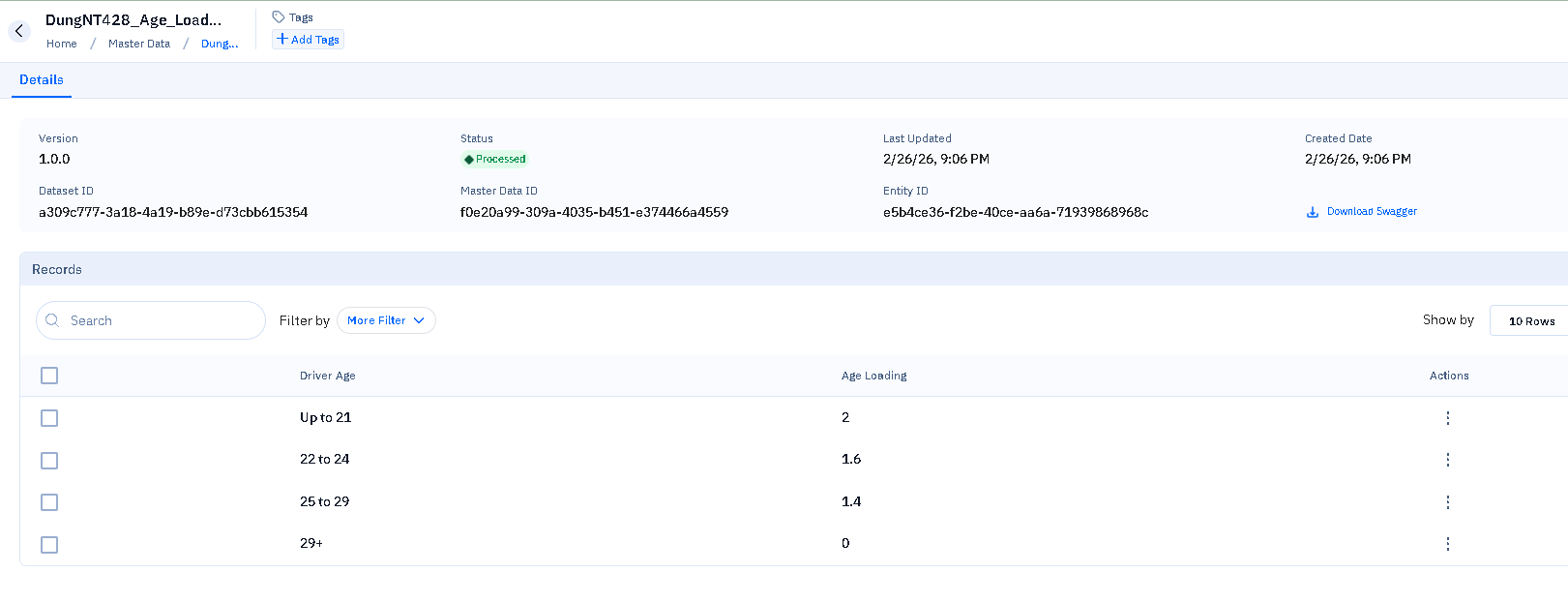Screen dimensions: 1568x603
Task: Open actions menu for 29+ row
Action: (x=1447, y=544)
